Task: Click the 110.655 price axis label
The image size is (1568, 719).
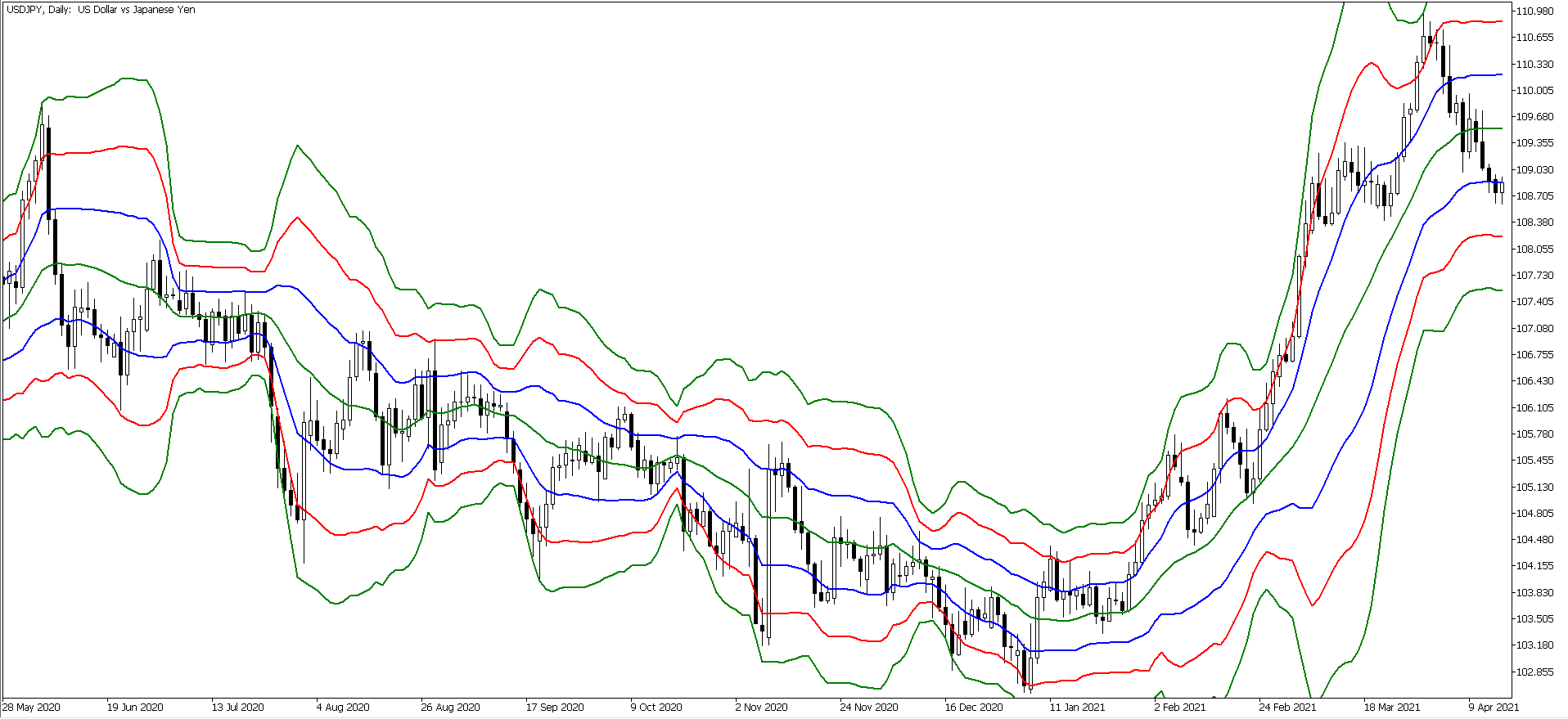Action: point(1534,38)
